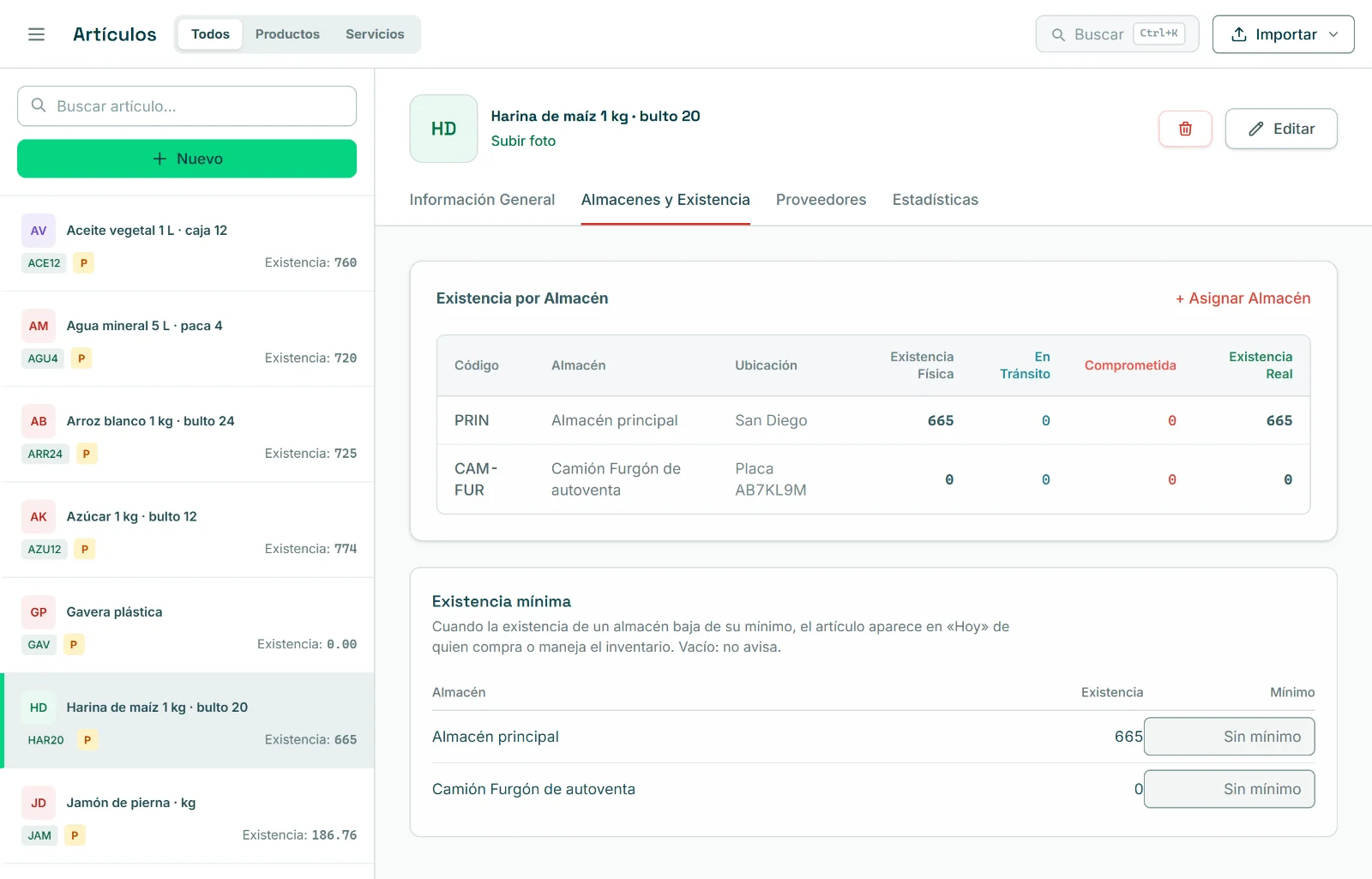The height and width of the screenshot is (879, 1372).
Task: Click the Agua mineral AM avatar
Action: pyautogui.click(x=39, y=326)
